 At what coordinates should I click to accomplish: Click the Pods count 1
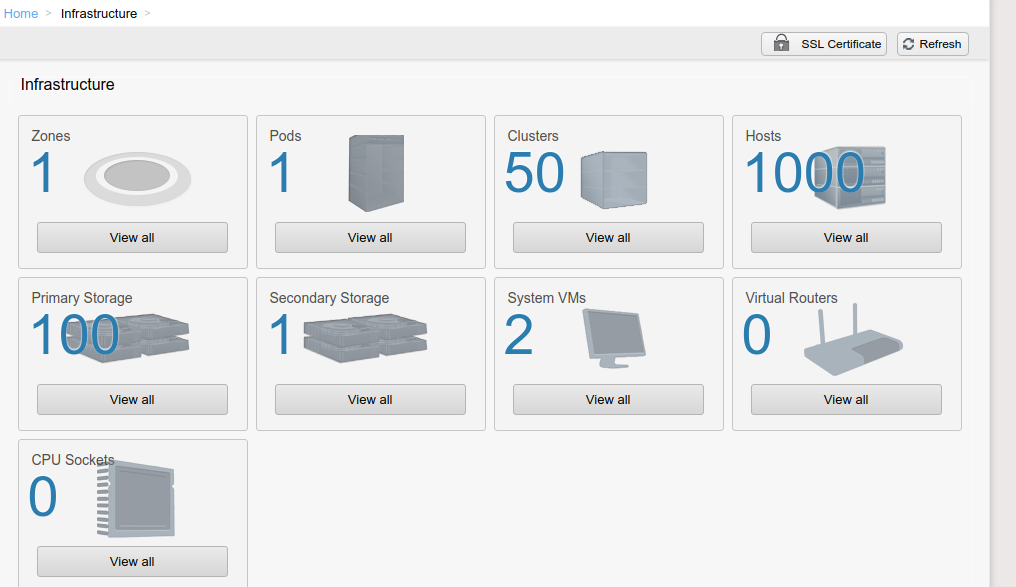pos(280,173)
